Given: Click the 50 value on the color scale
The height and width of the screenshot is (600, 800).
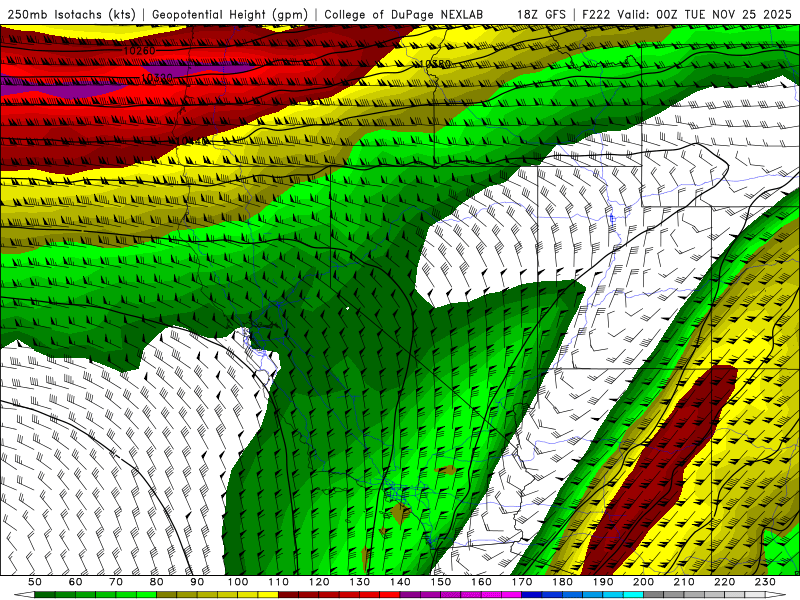Looking at the screenshot, I should (35, 582).
